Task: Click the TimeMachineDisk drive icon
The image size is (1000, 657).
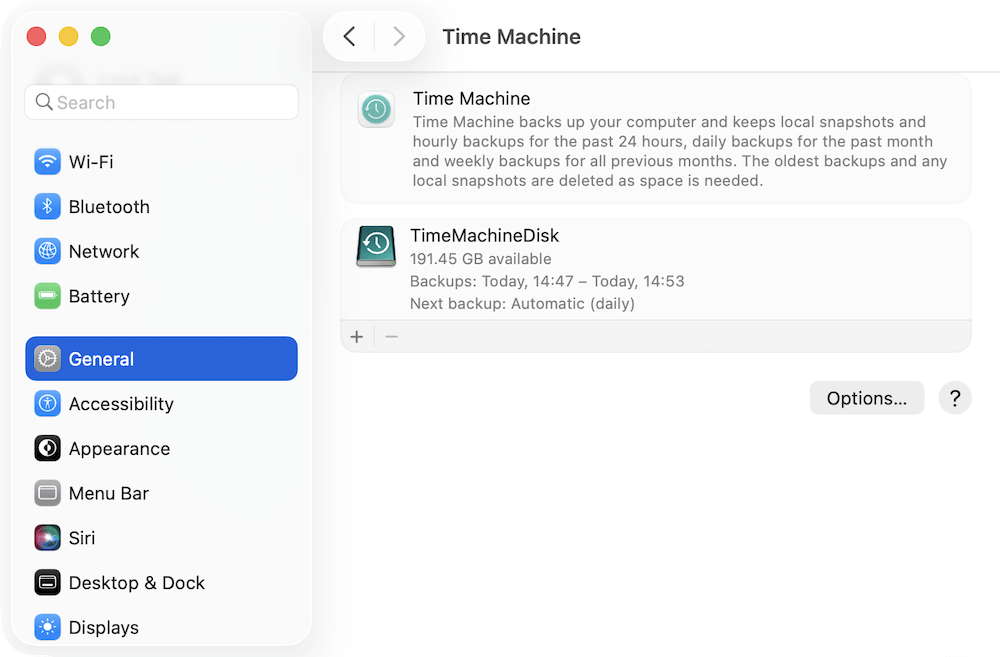Action: click(376, 246)
